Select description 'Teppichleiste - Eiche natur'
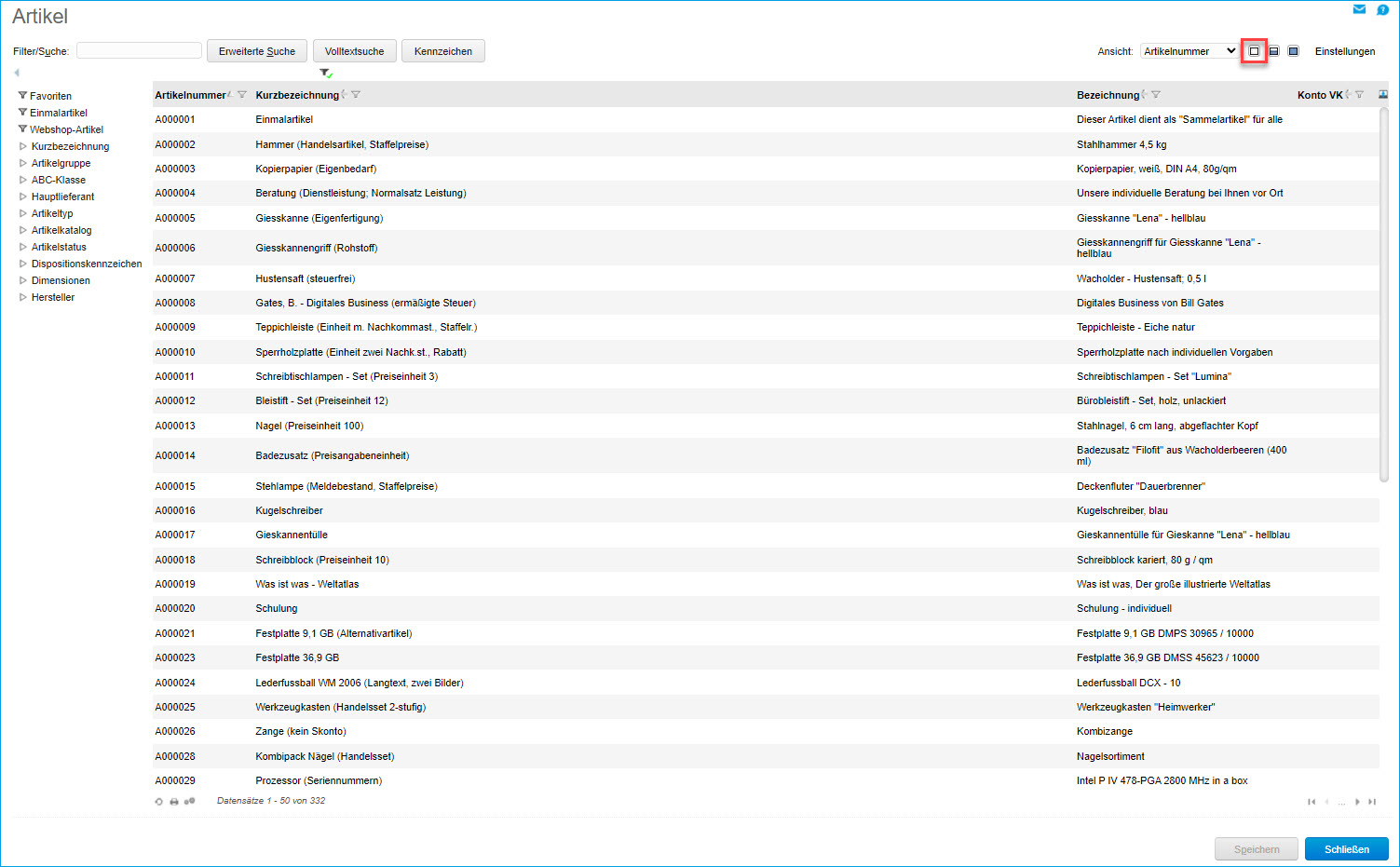1400x867 pixels. pos(1135,327)
